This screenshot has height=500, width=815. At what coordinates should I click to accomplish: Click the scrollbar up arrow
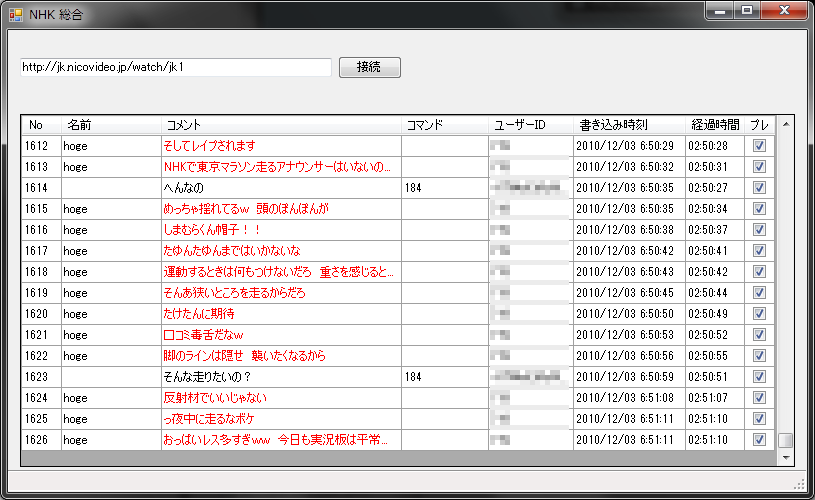[786, 124]
